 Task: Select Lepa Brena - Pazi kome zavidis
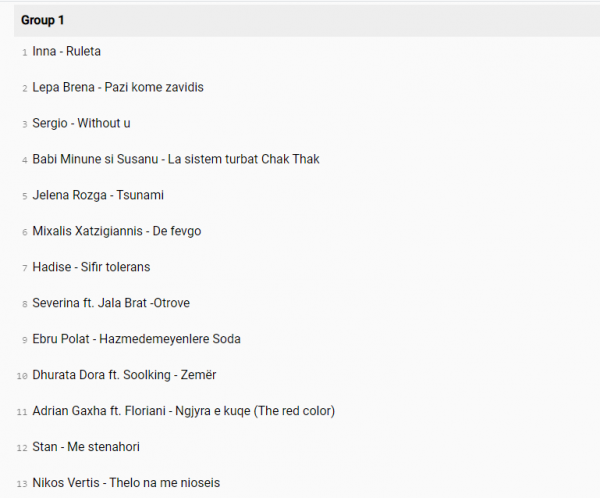[x=118, y=87]
